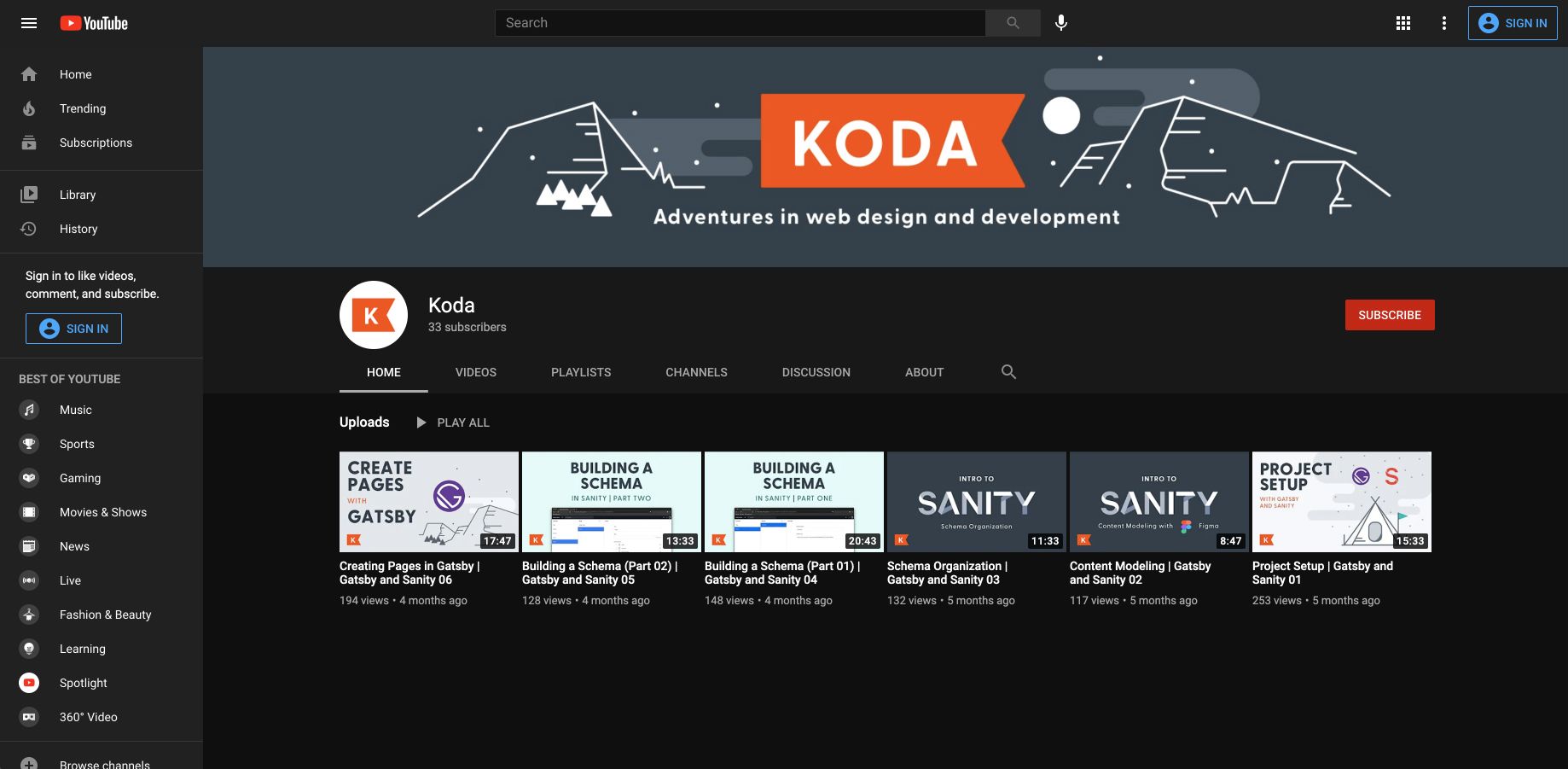
Task: Start voice search with microphone icon
Action: [1061, 23]
